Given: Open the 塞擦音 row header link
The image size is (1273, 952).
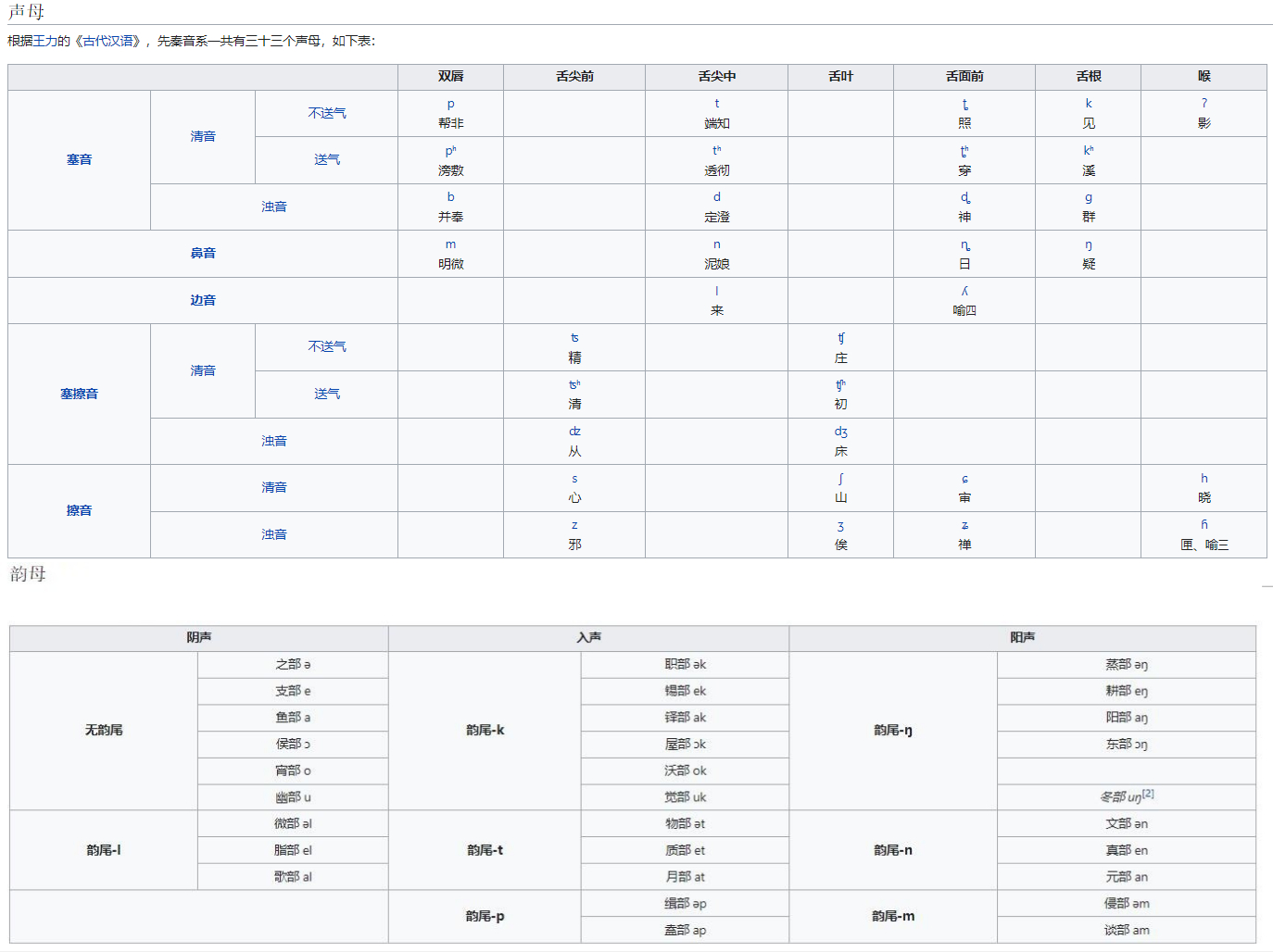Looking at the screenshot, I should [x=79, y=395].
